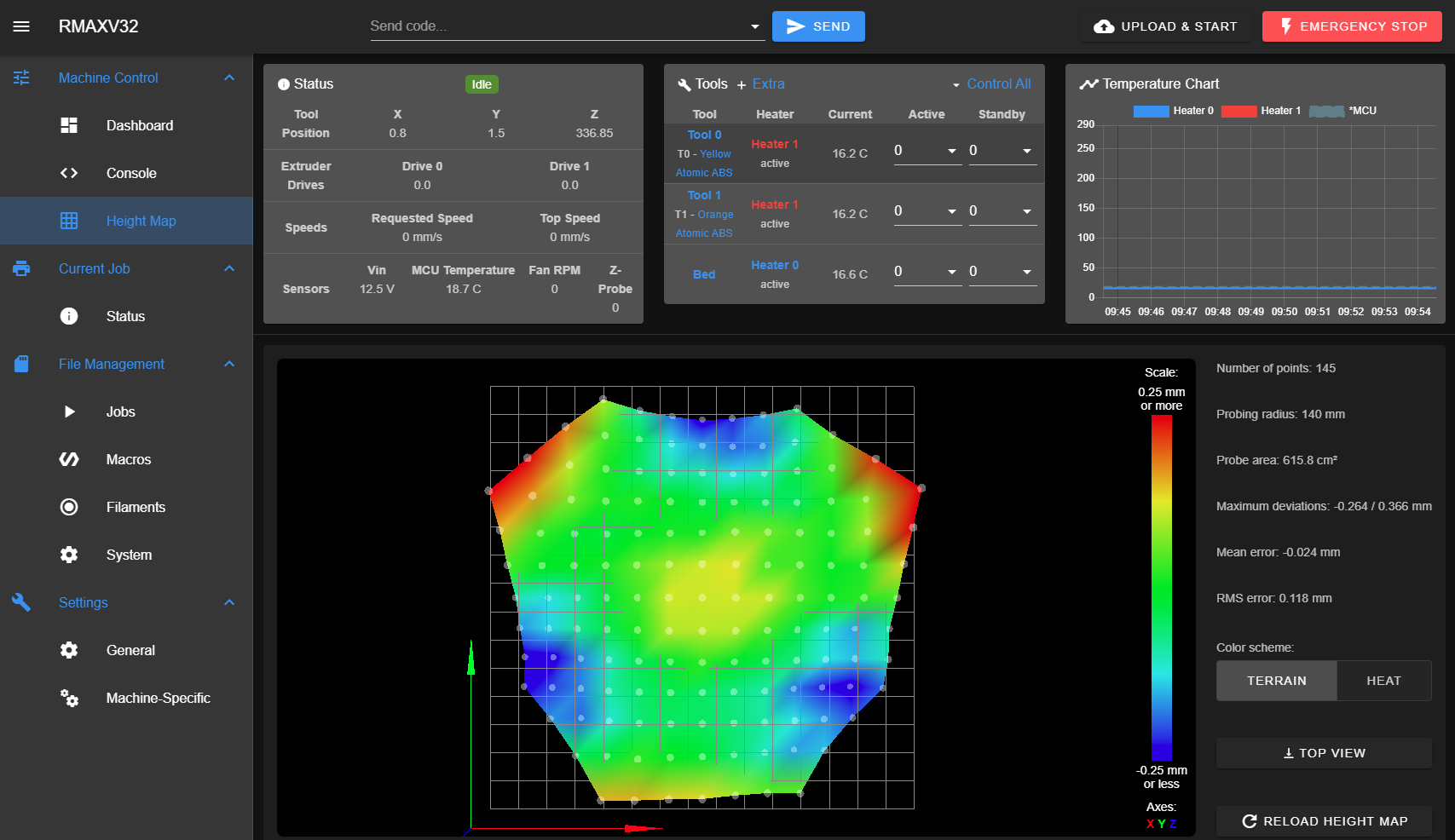The width and height of the screenshot is (1455, 840).
Task: Select the TERRAIN color scheme
Action: tap(1276, 681)
